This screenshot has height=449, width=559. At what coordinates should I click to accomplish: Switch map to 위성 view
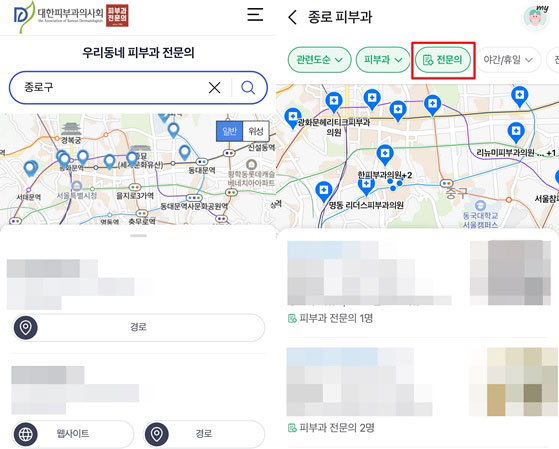click(256, 131)
